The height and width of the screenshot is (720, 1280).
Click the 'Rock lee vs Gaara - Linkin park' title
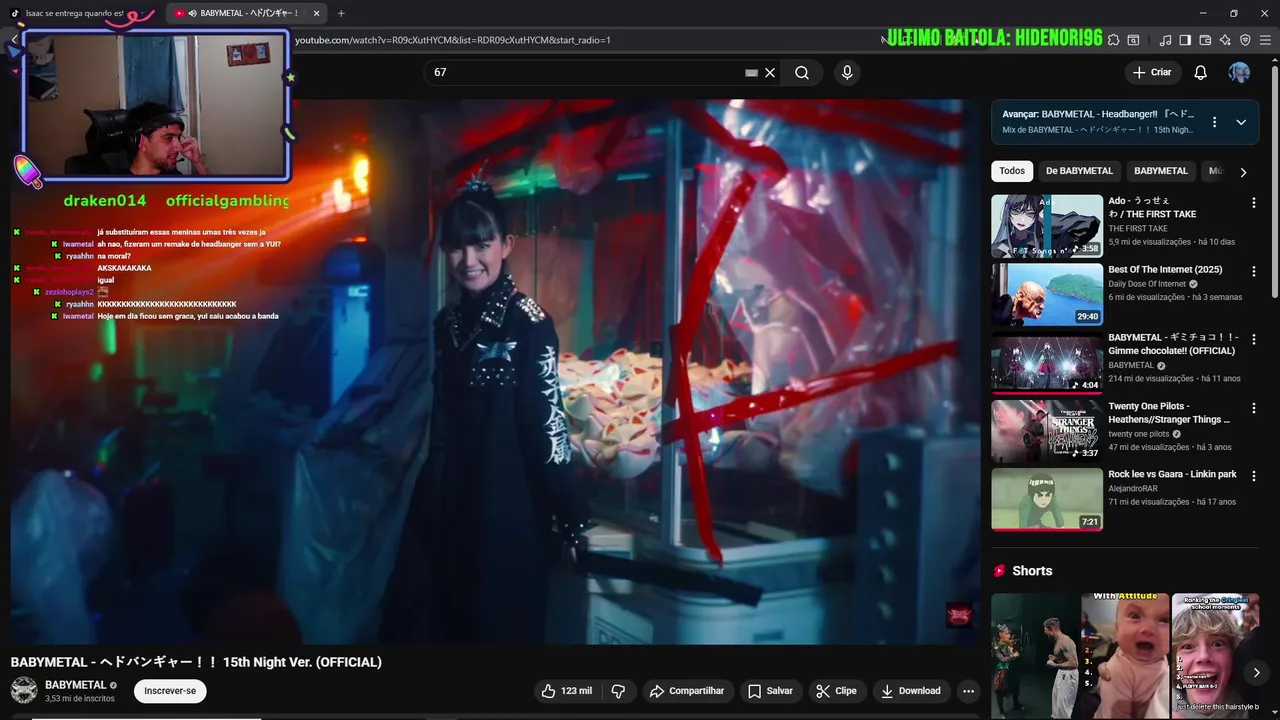[x=1172, y=474]
